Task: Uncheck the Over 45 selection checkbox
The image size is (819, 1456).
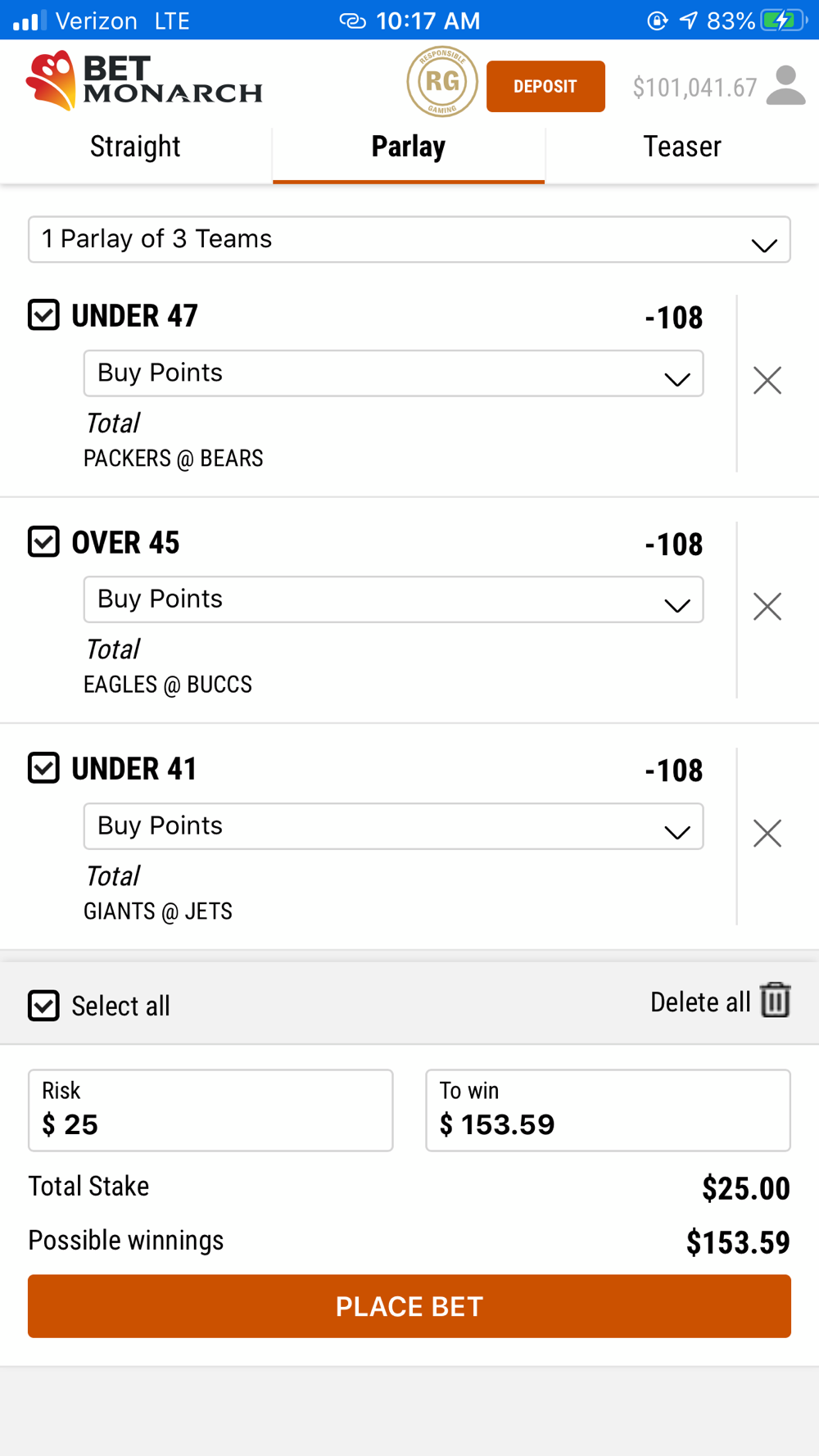Action: tap(43, 541)
